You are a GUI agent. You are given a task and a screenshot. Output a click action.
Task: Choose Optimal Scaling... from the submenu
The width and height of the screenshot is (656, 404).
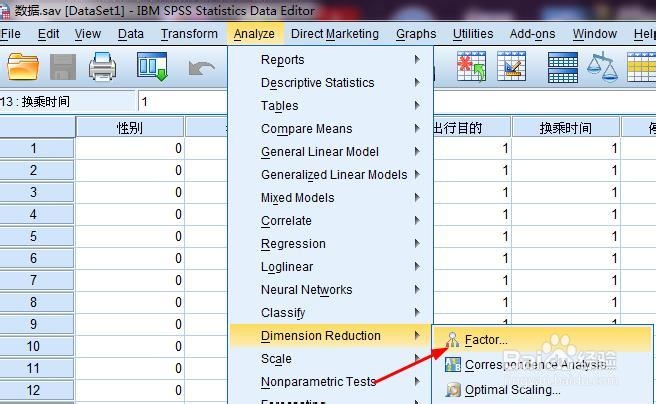click(x=542, y=390)
